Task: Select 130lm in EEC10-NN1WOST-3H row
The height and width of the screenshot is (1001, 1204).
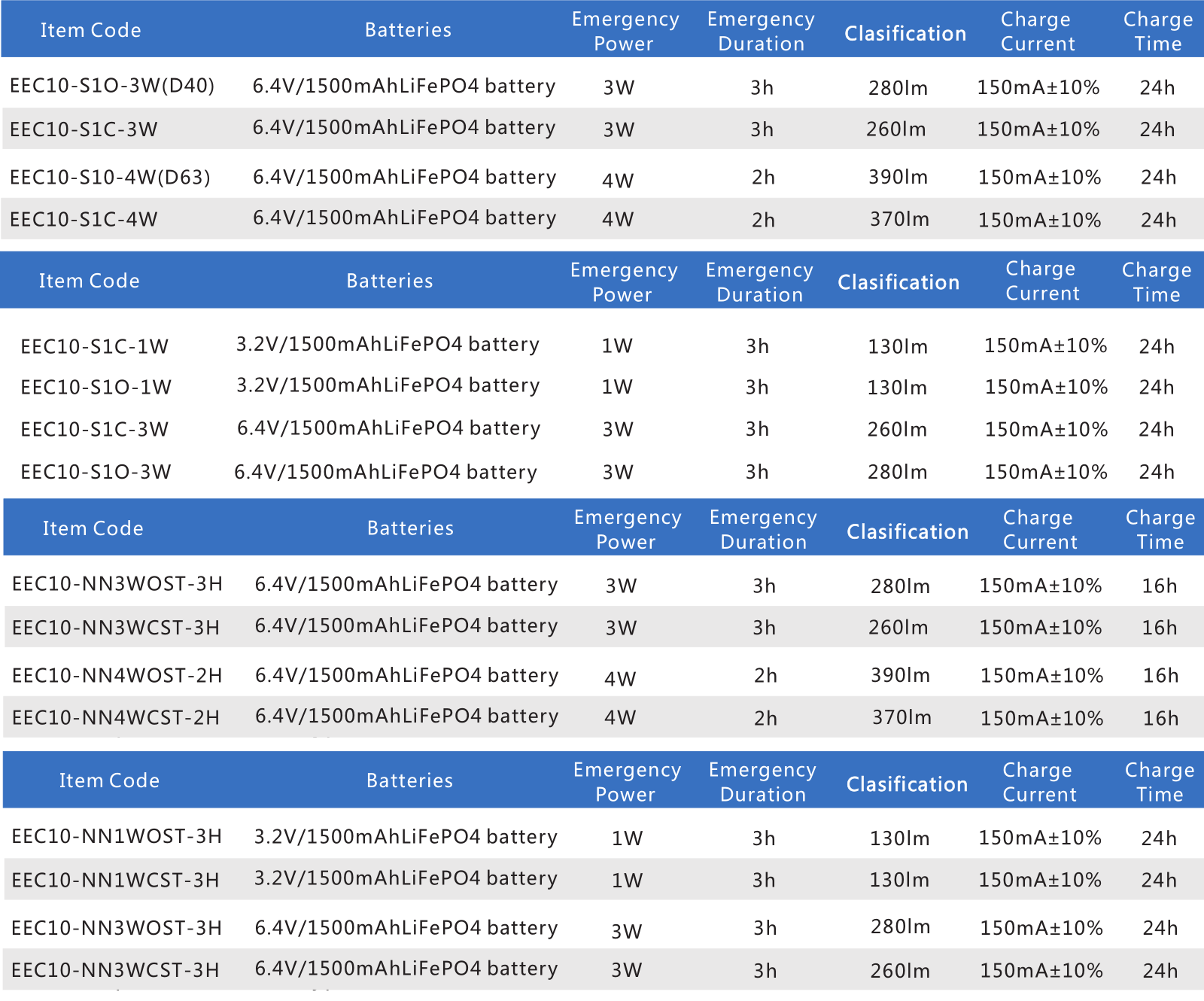Action: tap(899, 838)
